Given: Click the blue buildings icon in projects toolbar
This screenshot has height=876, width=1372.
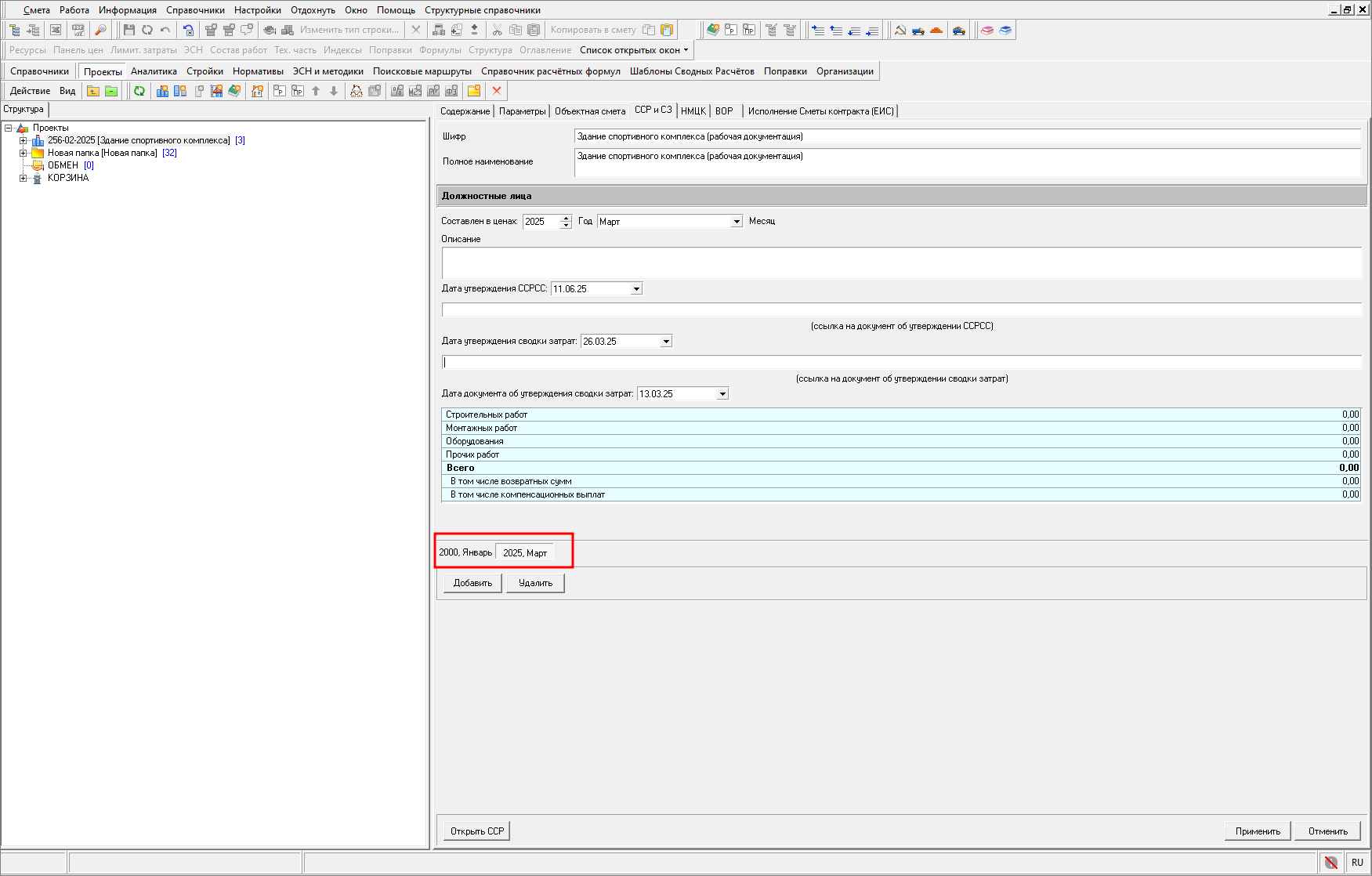Looking at the screenshot, I should [162, 91].
